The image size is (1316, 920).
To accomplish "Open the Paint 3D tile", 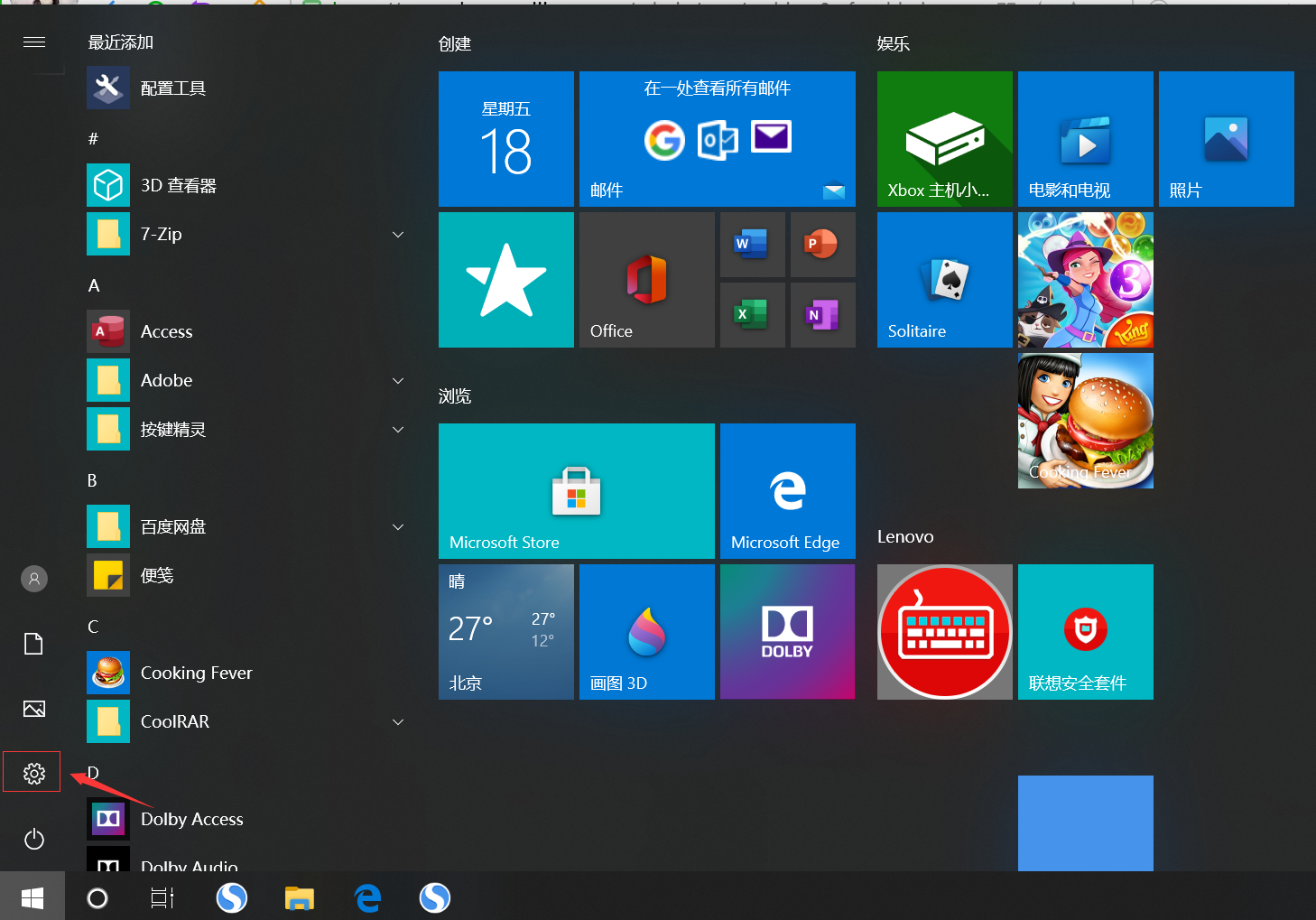I will click(x=647, y=632).
